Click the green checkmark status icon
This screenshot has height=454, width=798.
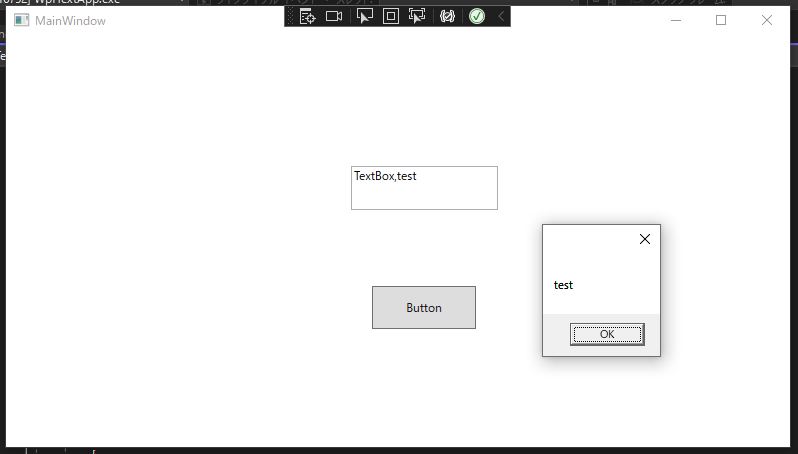(477, 16)
